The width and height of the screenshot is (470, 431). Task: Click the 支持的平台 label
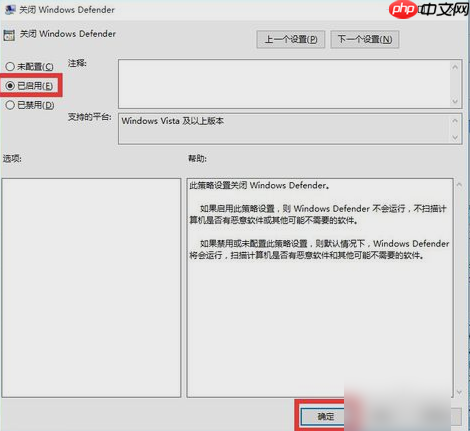click(89, 117)
